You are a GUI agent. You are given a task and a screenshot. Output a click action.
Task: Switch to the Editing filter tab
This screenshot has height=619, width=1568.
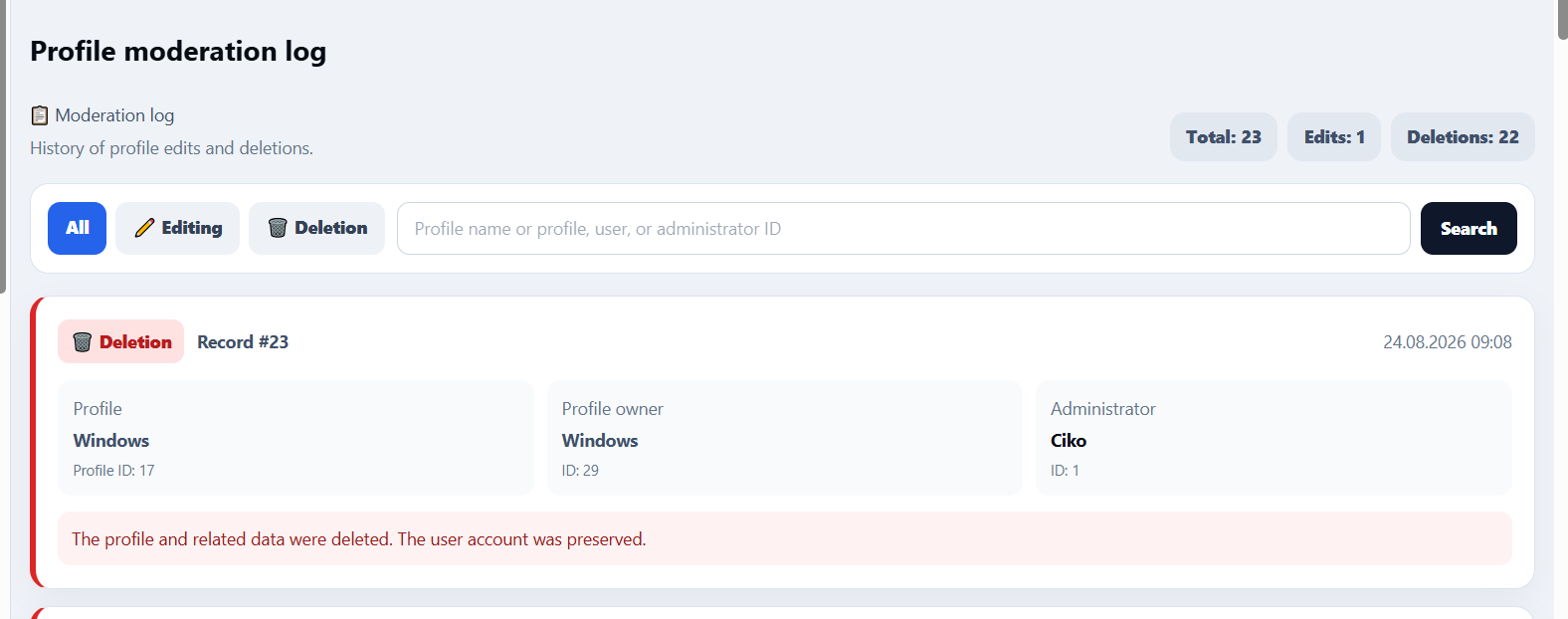[178, 228]
